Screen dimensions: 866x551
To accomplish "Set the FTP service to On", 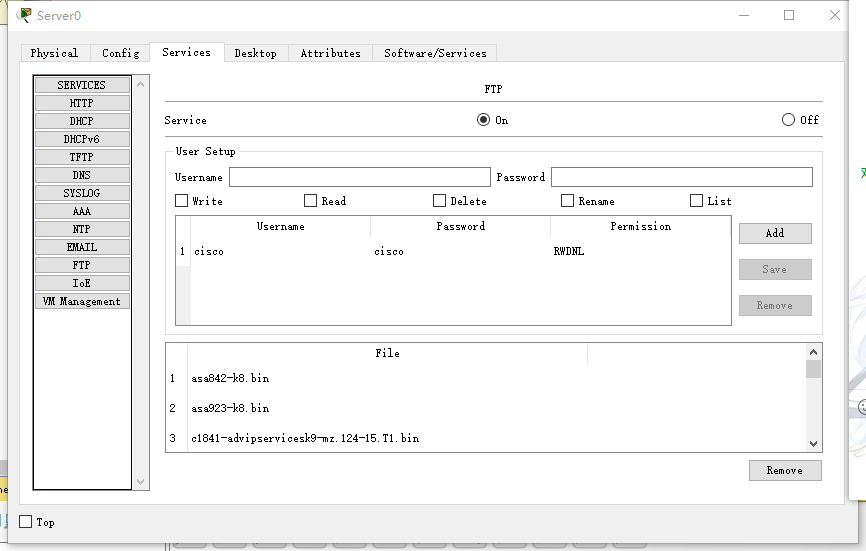I will [x=484, y=120].
